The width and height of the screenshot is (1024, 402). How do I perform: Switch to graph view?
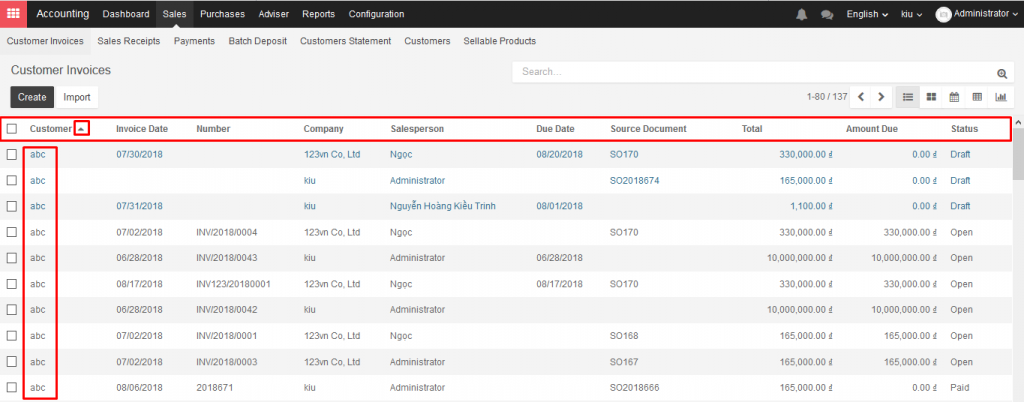point(1000,97)
